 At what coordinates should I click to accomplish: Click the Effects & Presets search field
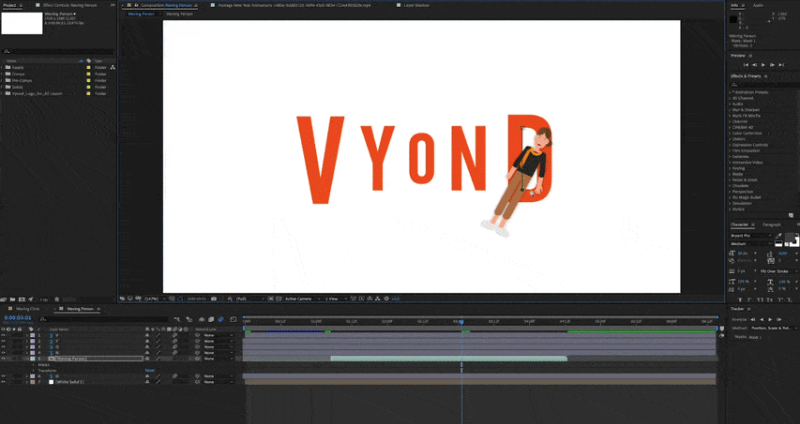point(764,85)
